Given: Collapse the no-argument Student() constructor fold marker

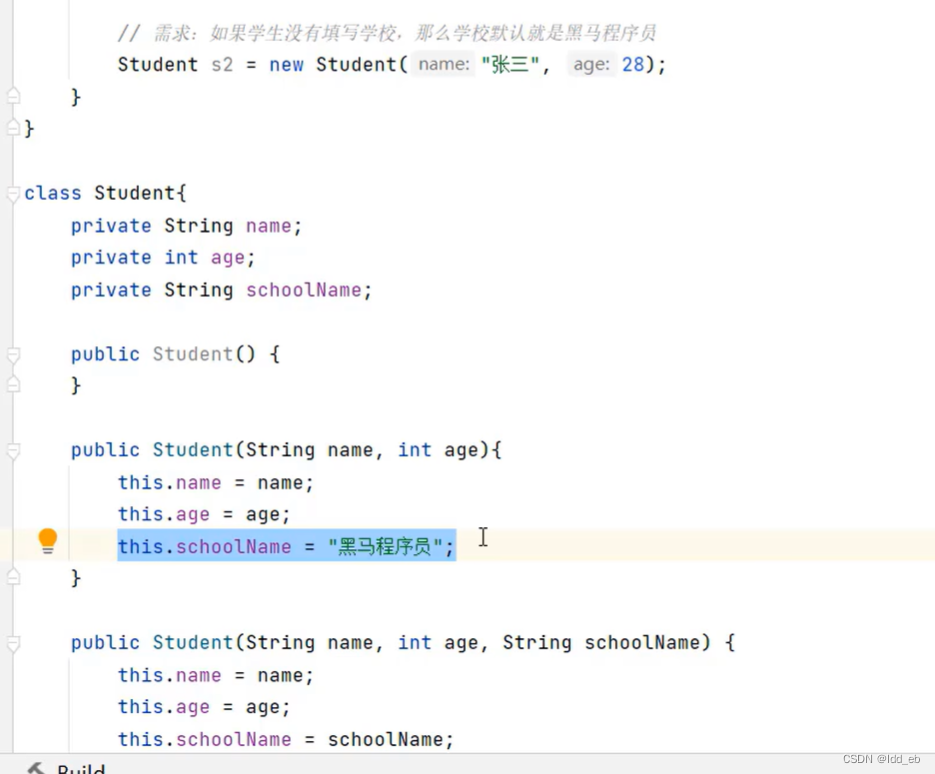Looking at the screenshot, I should tap(13, 355).
